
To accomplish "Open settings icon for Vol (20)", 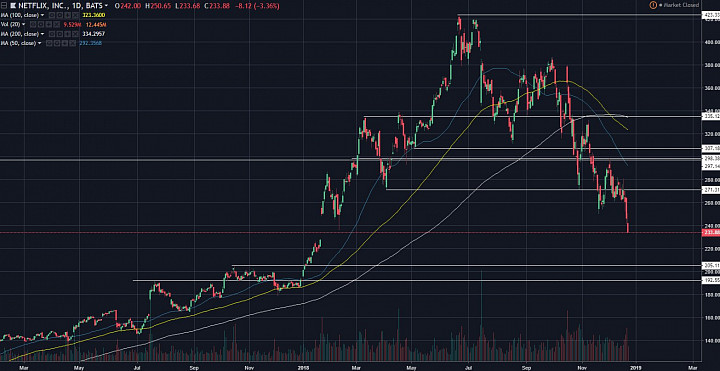I will point(40,24).
